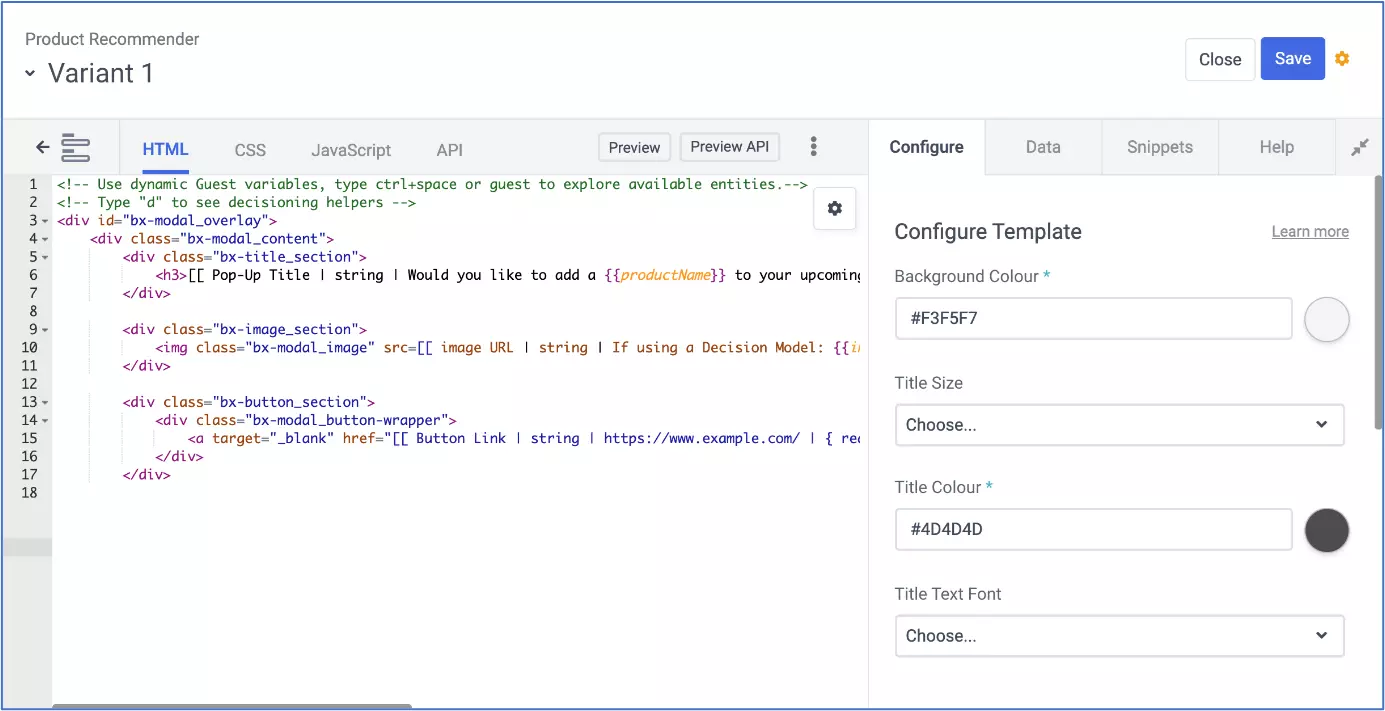Select the Configure tab
This screenshot has width=1385, height=711.
[927, 147]
